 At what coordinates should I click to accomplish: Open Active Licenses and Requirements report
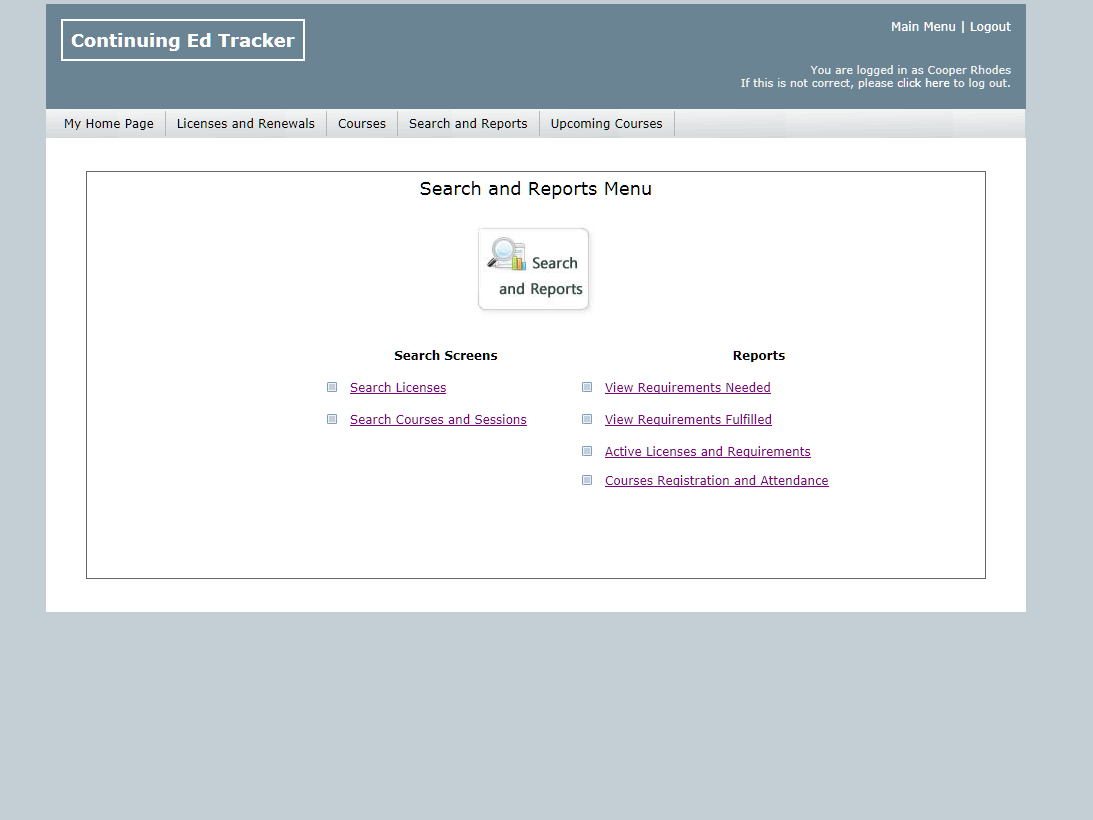coord(707,452)
